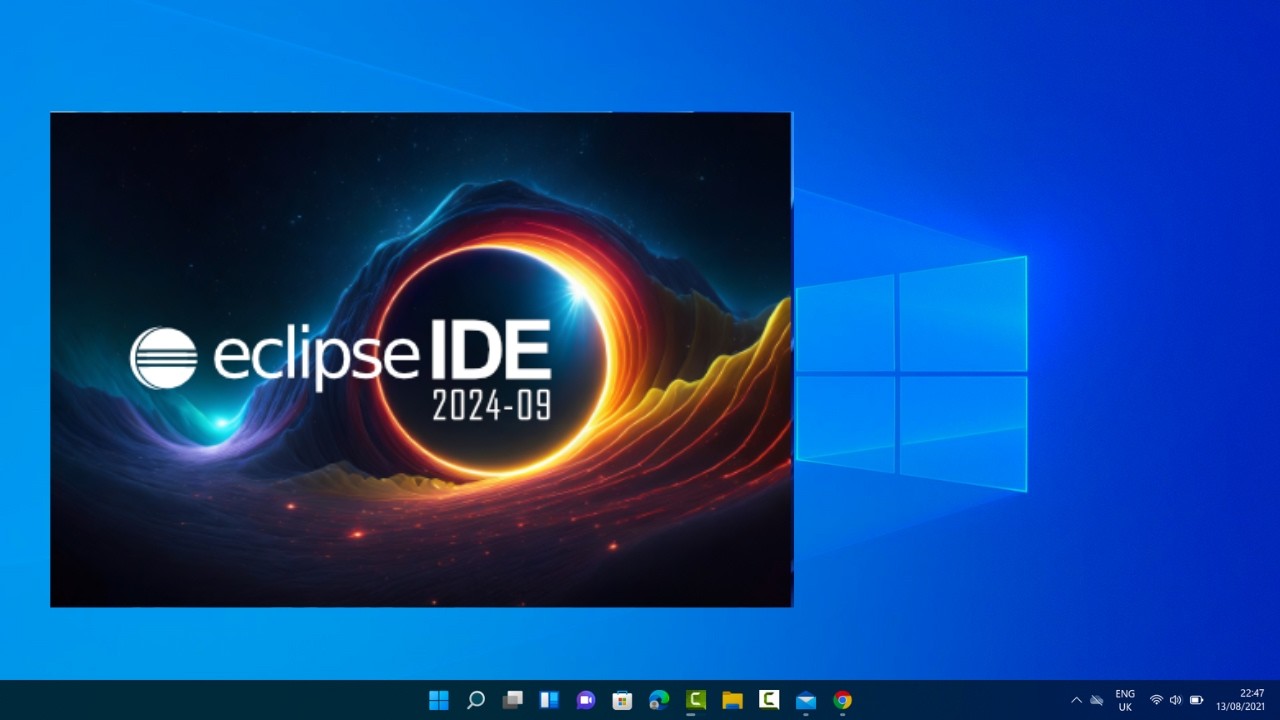Viewport: 1280px width, 720px height.
Task: Open the Mail app envelope icon
Action: point(806,700)
